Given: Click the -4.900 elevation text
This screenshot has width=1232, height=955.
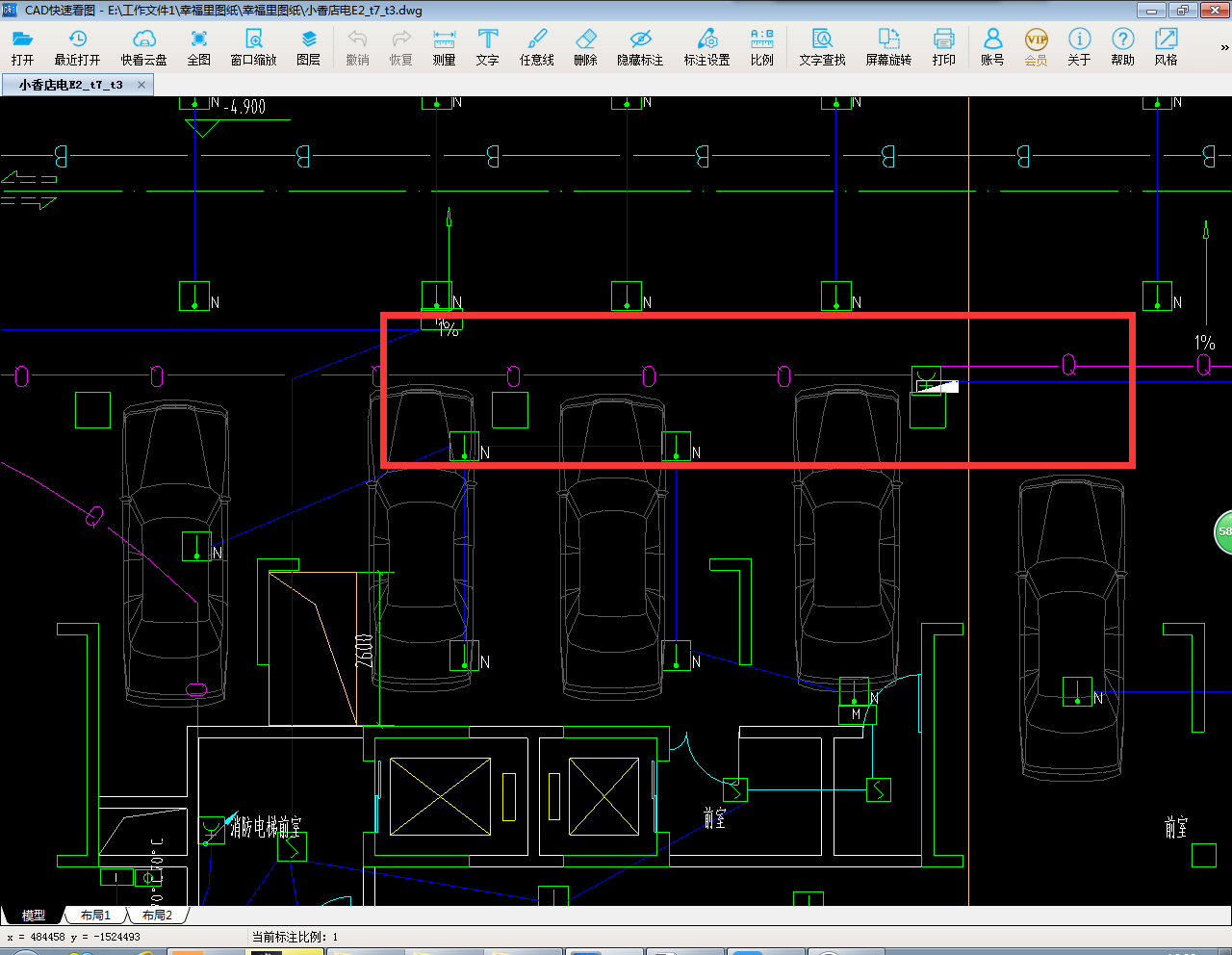Looking at the screenshot, I should 244,107.
